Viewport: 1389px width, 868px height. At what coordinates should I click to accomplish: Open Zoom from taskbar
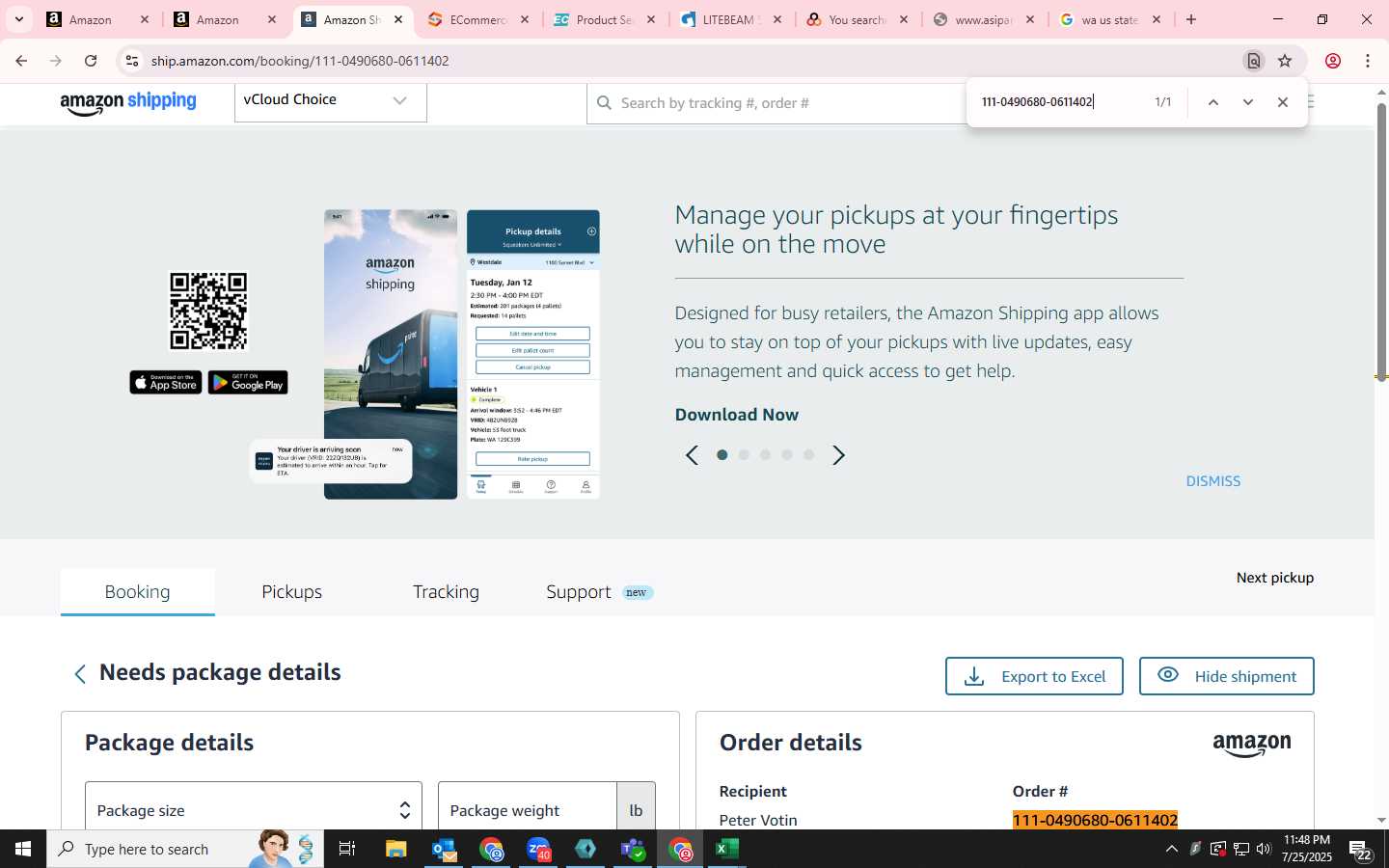[538, 849]
